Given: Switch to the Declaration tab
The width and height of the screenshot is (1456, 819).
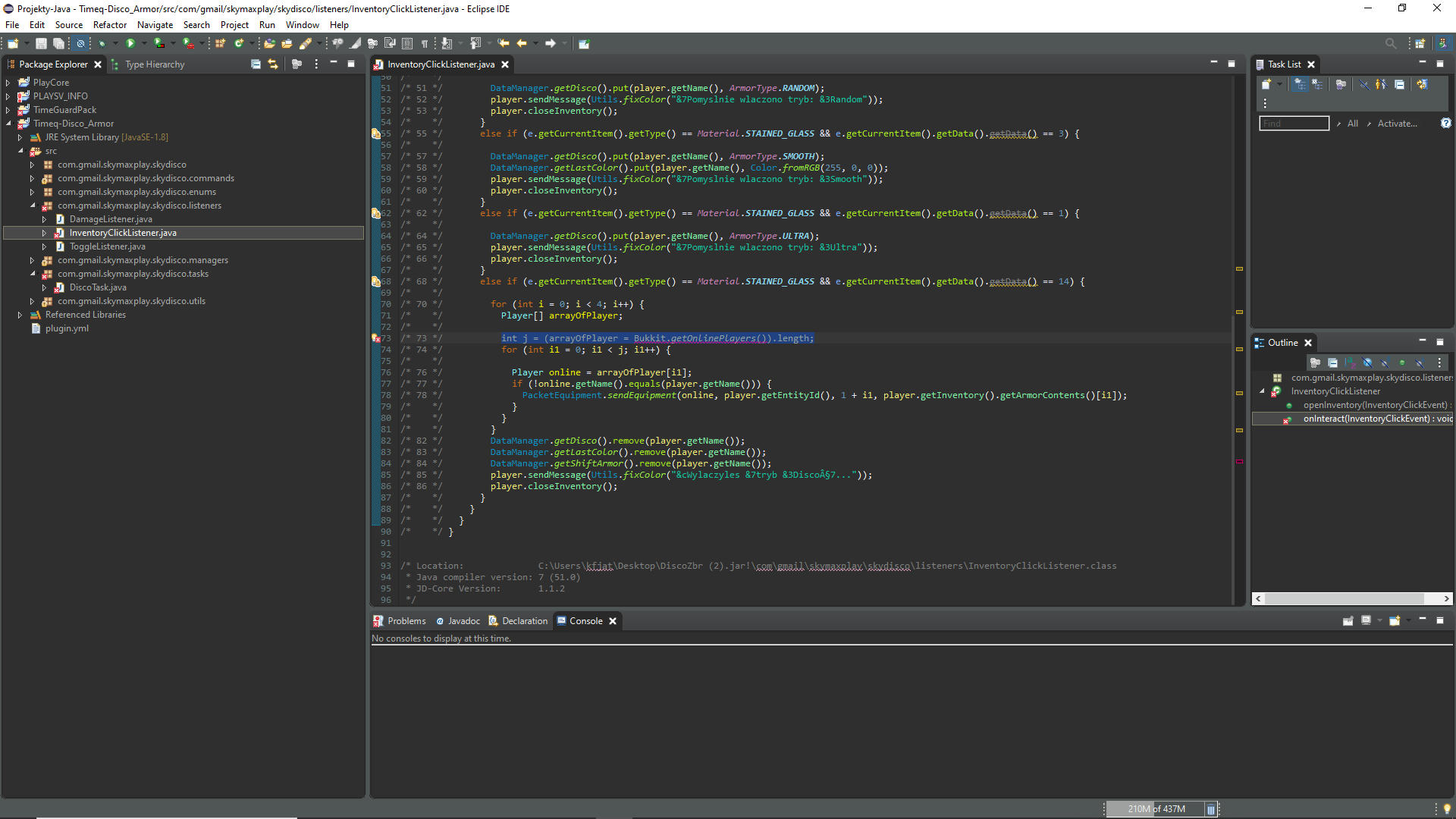Looking at the screenshot, I should point(518,620).
